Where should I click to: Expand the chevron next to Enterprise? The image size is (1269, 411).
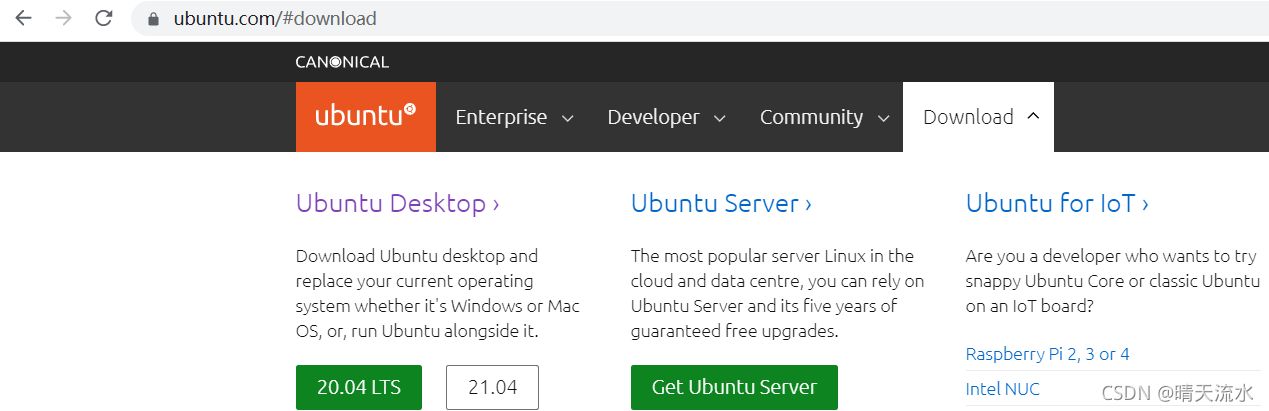pos(567,118)
